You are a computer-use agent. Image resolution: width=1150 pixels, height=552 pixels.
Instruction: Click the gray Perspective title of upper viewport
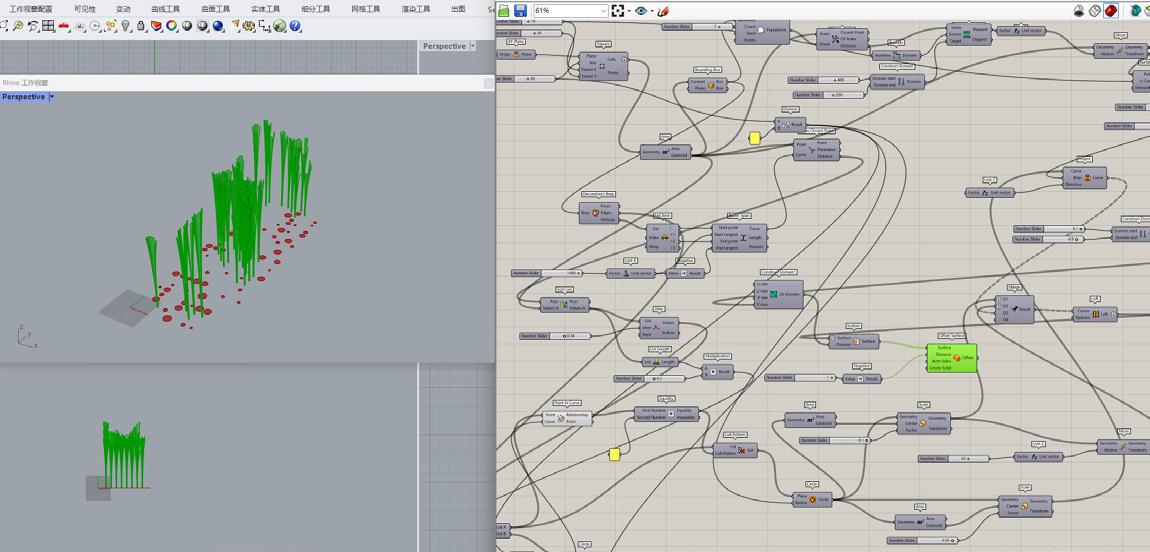click(444, 46)
